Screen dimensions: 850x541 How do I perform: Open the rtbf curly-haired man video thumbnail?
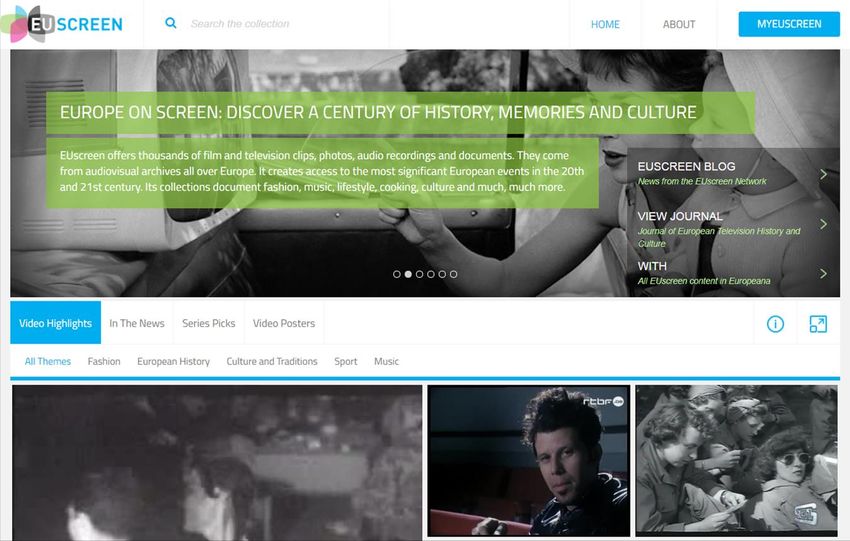(529, 461)
